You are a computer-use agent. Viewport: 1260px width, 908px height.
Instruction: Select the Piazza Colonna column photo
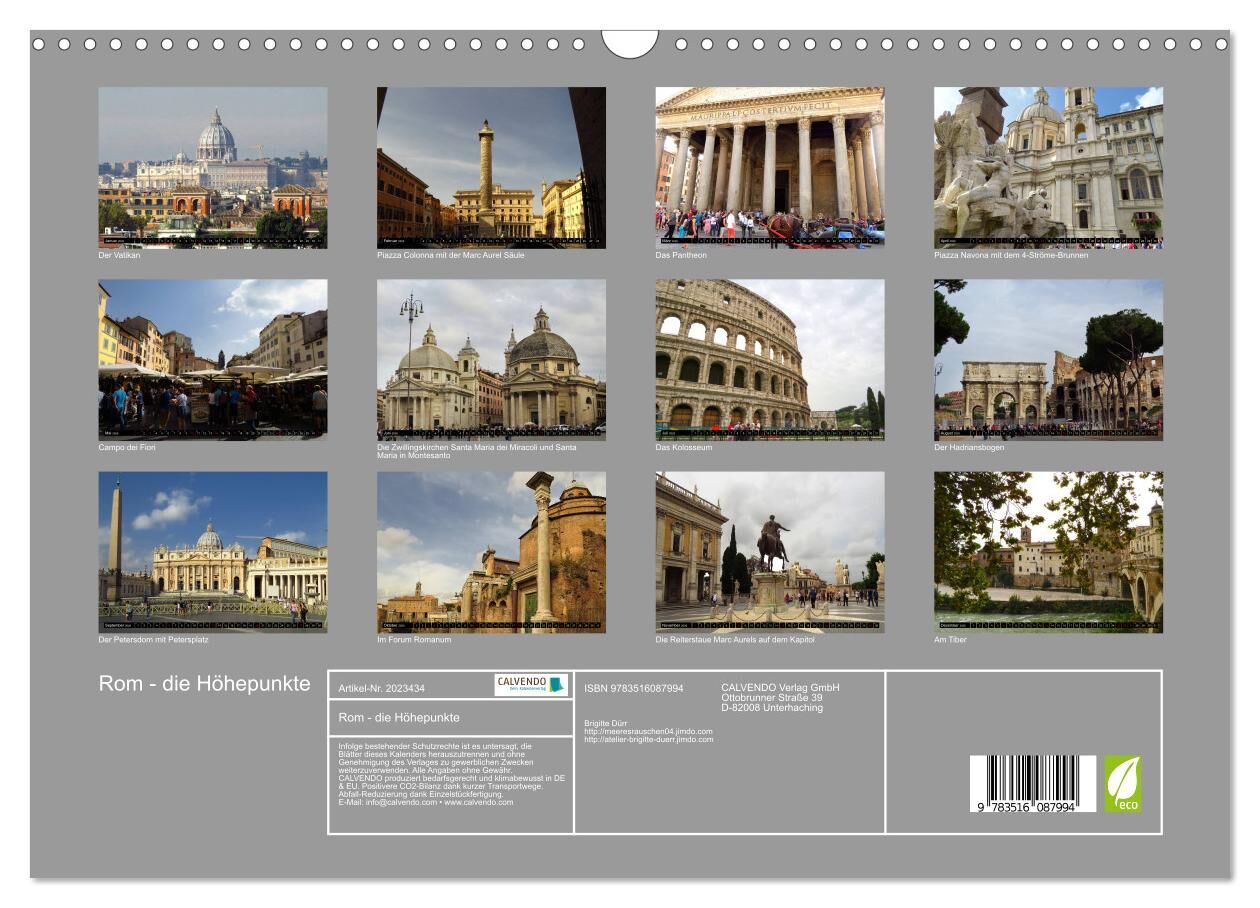pyautogui.click(x=491, y=167)
